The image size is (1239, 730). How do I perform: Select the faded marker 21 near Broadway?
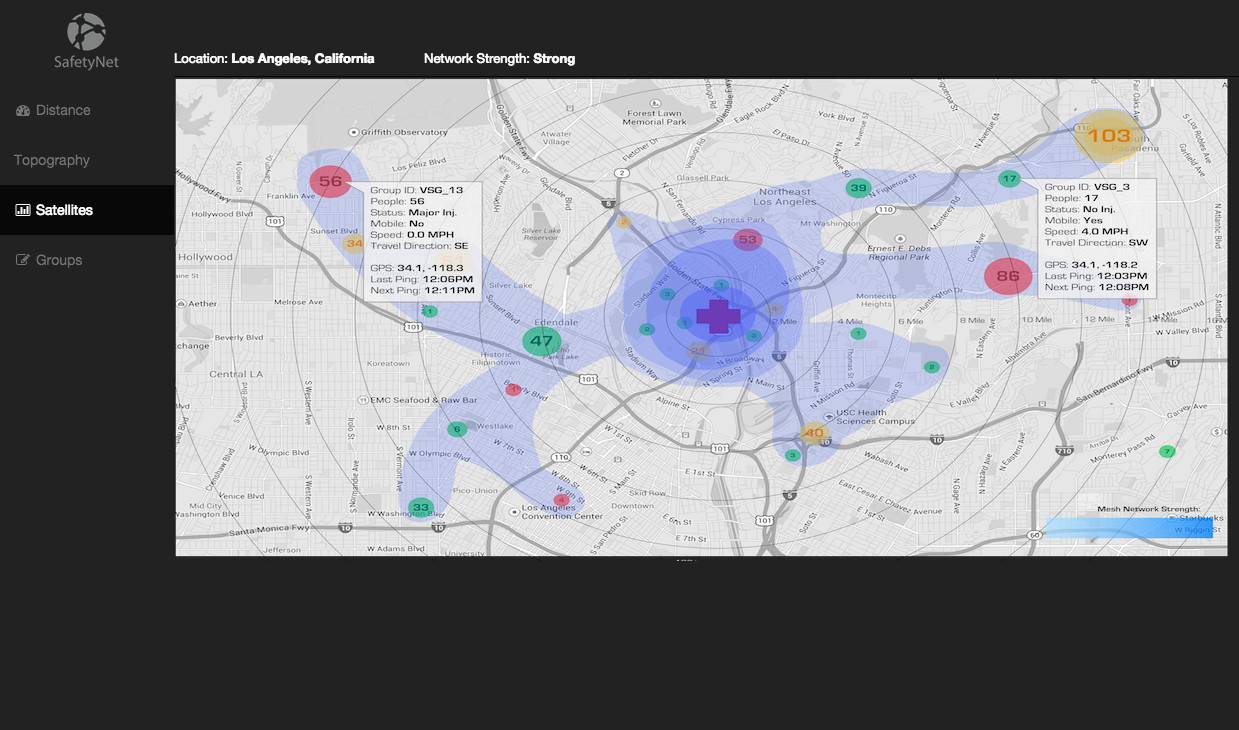(x=698, y=349)
